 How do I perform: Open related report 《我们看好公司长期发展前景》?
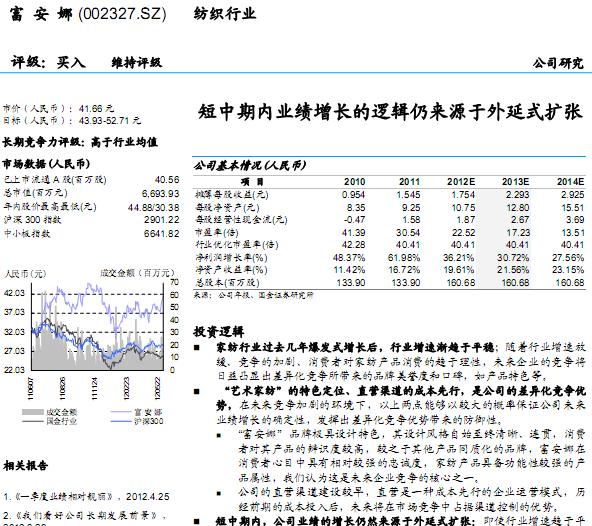[x=85, y=515]
